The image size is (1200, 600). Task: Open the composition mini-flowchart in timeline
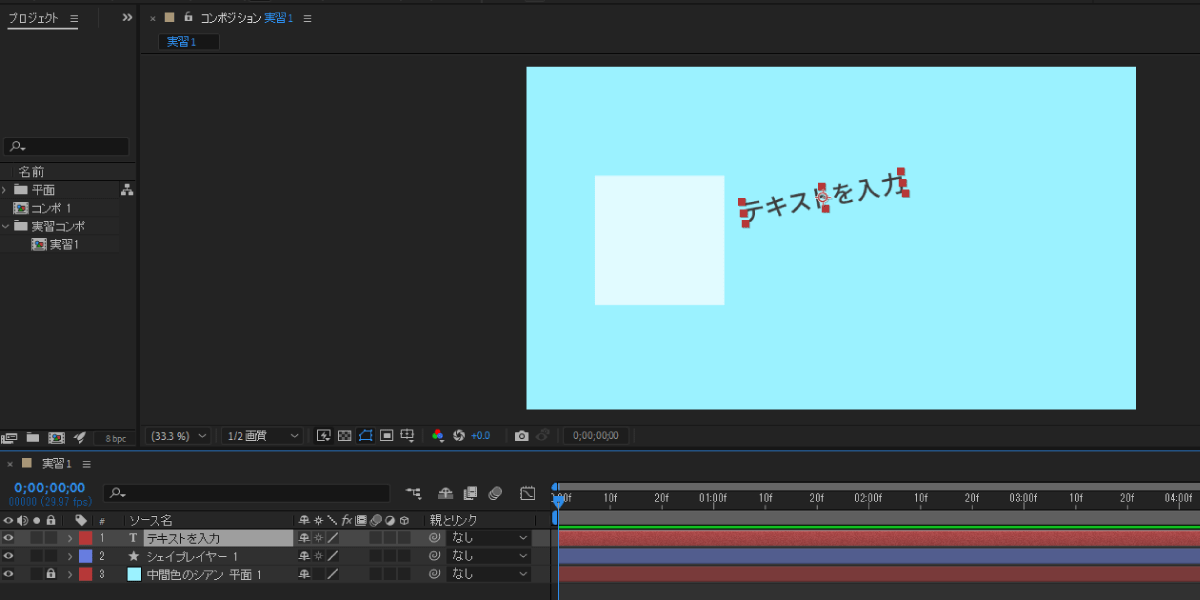pos(413,493)
